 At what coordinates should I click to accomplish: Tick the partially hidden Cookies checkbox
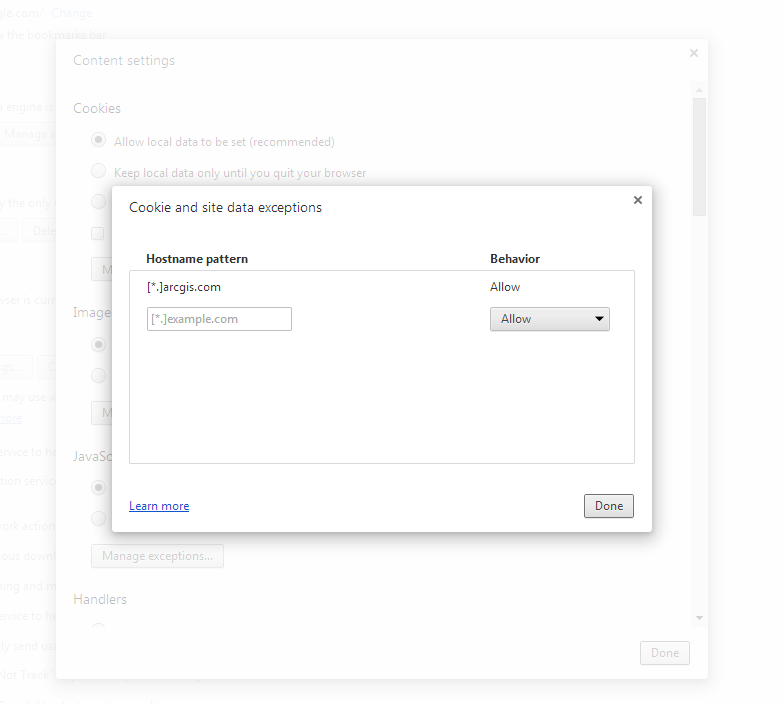coord(98,233)
